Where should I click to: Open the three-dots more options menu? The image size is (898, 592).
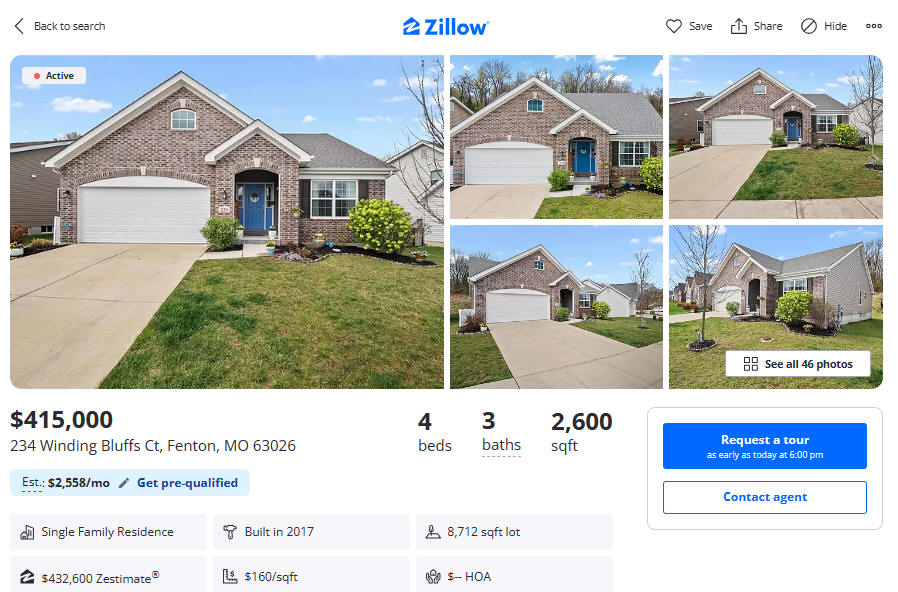(x=873, y=26)
